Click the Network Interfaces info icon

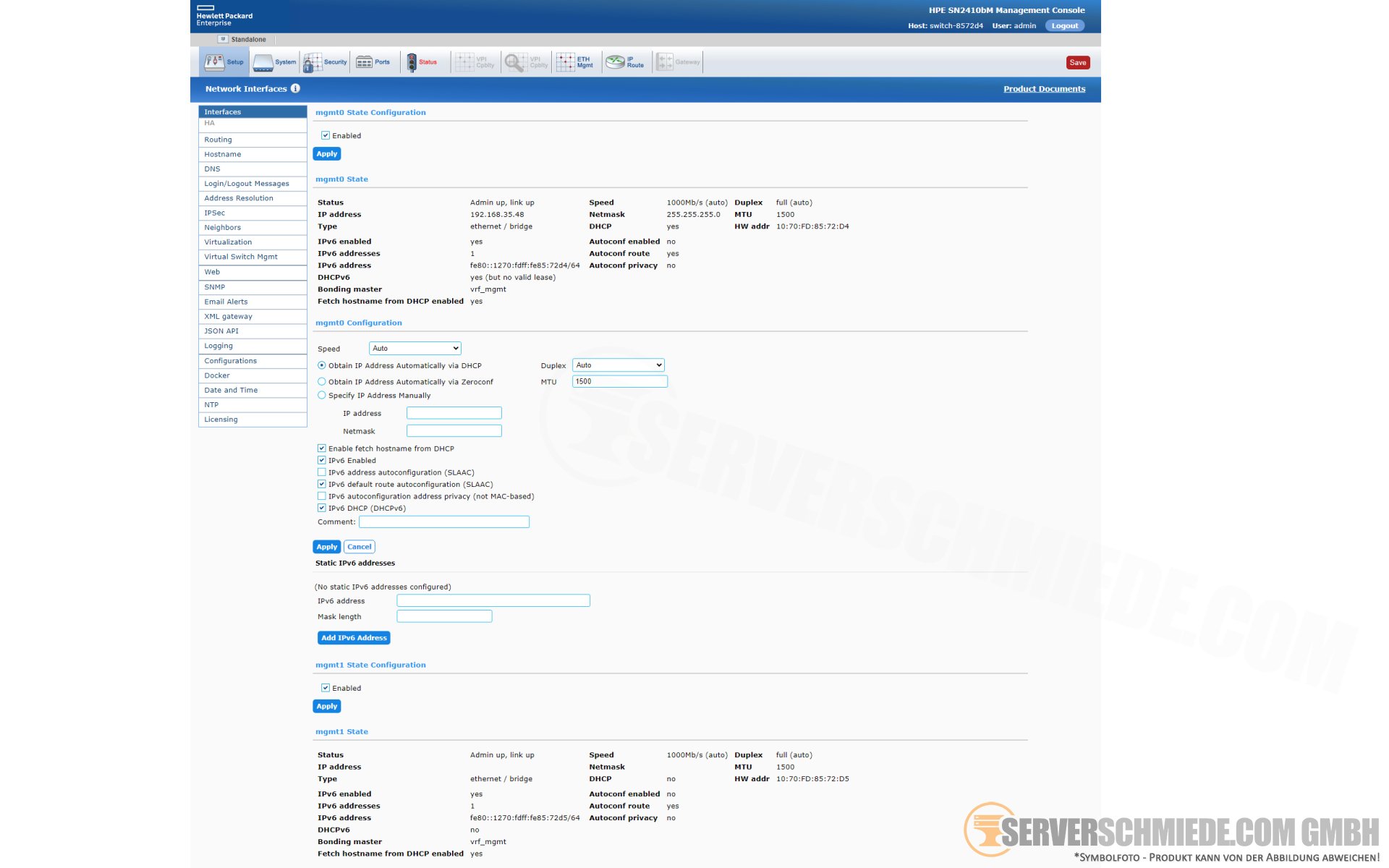click(295, 88)
